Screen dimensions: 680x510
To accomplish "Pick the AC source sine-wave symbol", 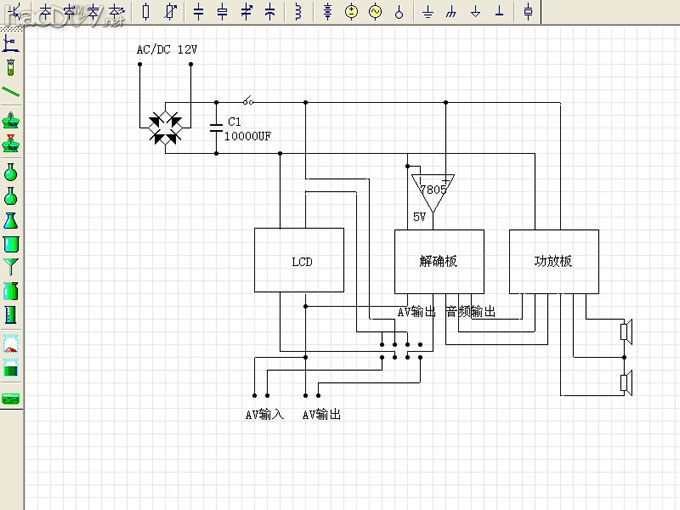I will coord(375,12).
